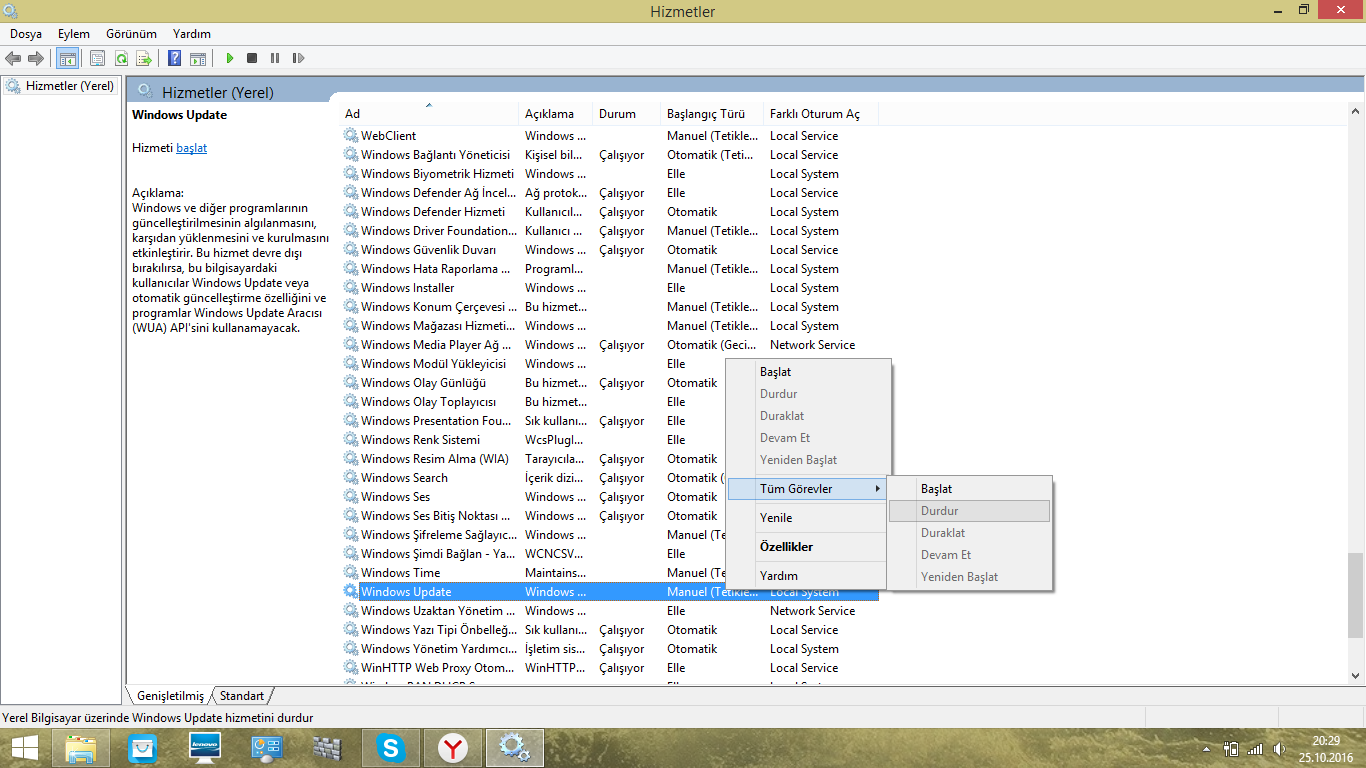Image resolution: width=1366 pixels, height=768 pixels.
Task: Toggle the console tree pane icon
Action: pyautogui.click(x=68, y=59)
